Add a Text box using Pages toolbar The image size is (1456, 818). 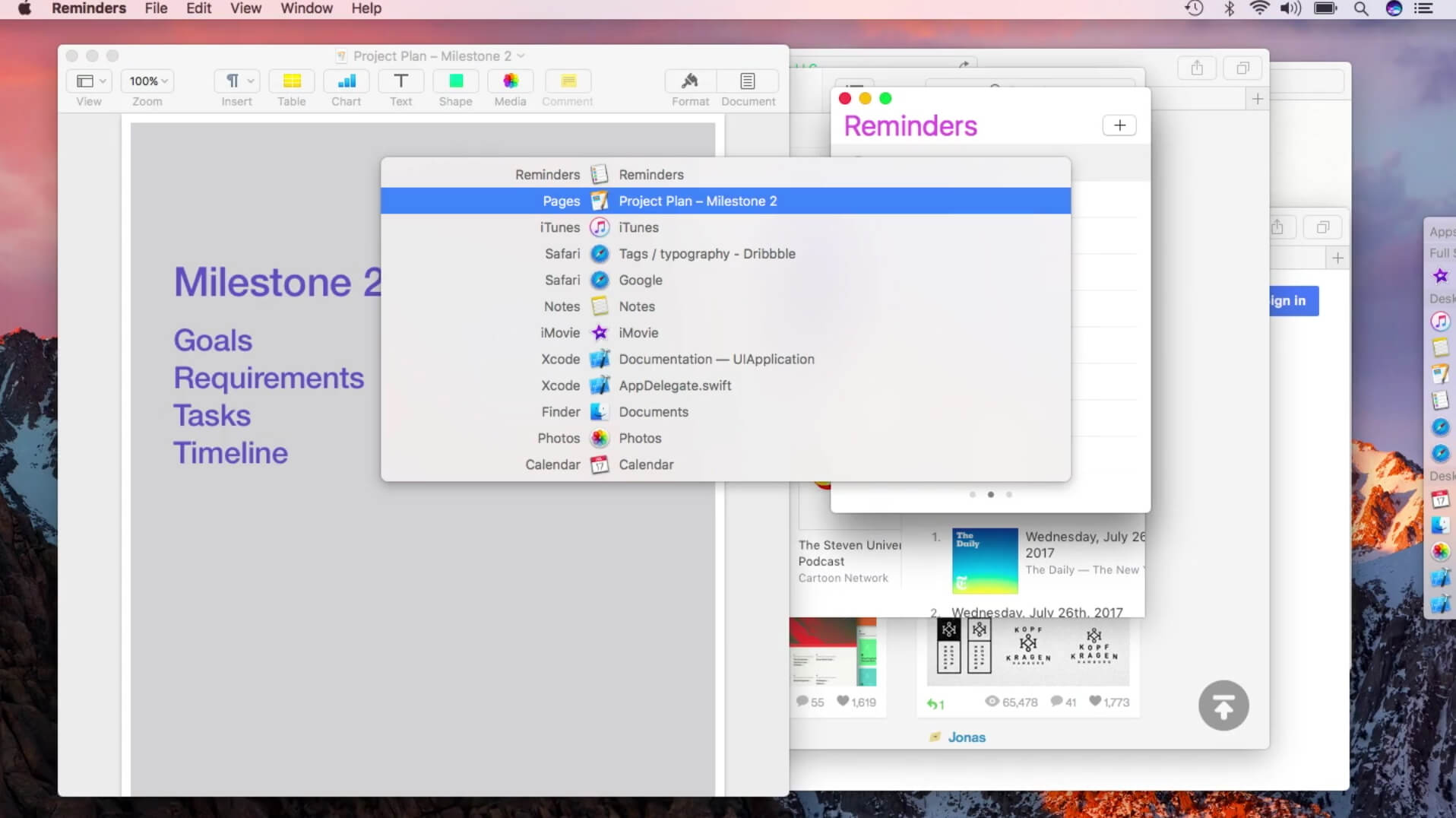(x=401, y=81)
